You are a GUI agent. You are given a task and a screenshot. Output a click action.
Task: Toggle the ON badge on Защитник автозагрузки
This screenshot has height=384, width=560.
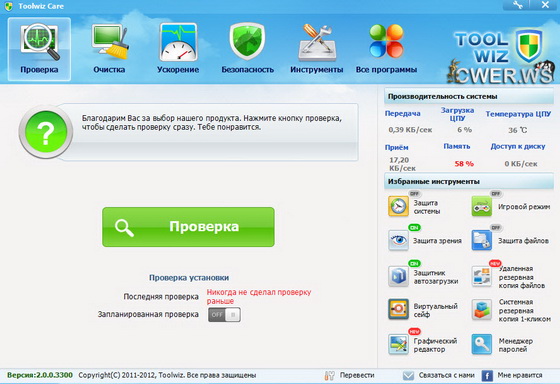pos(414,264)
